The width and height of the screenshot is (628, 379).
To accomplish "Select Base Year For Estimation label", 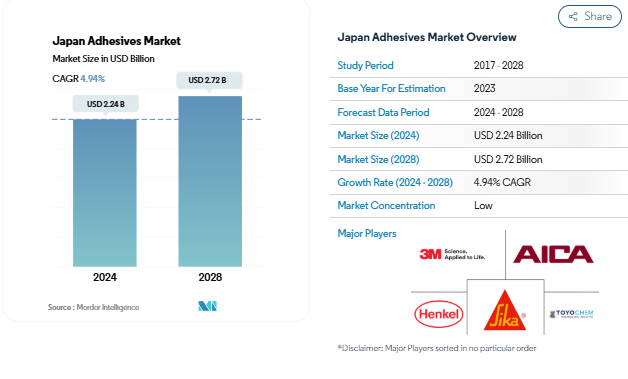I will [391, 89].
